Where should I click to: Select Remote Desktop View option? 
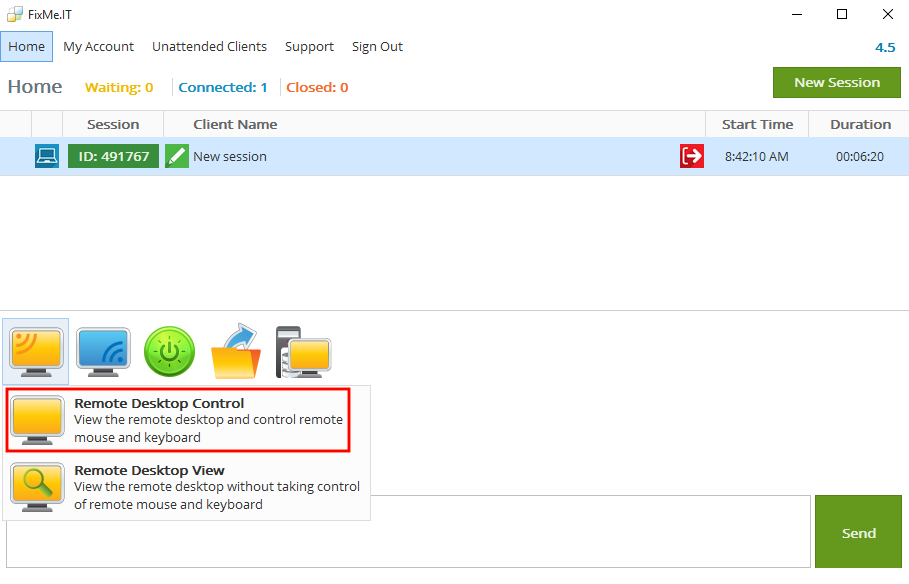pos(187,487)
